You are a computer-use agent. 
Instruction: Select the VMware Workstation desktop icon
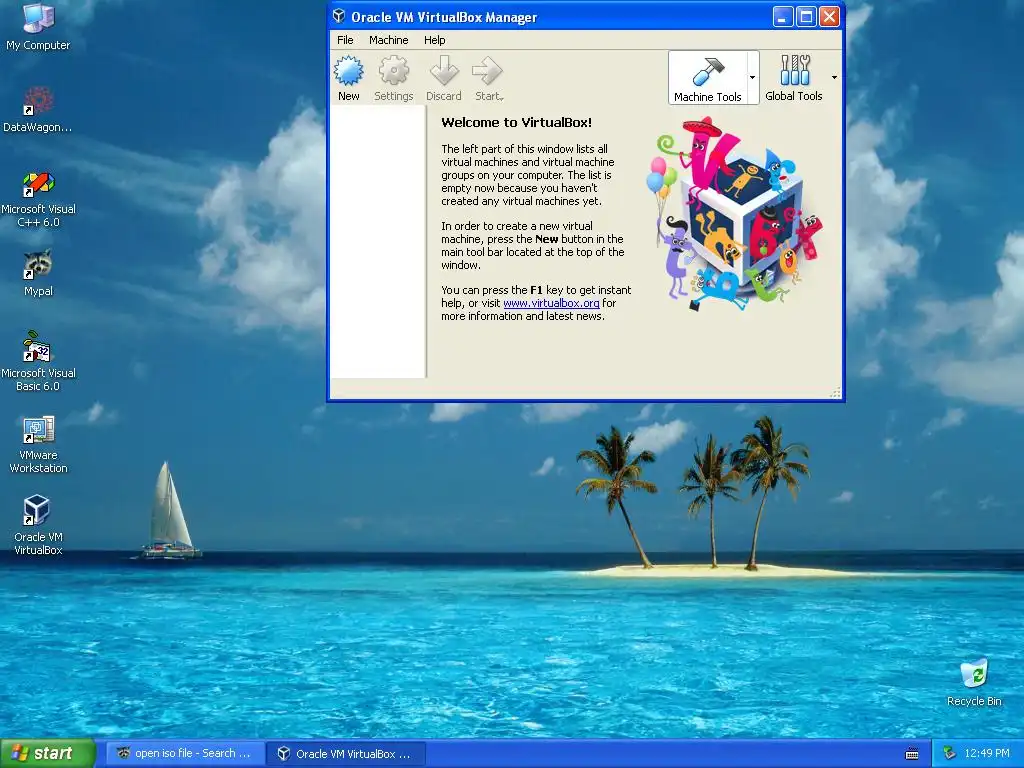[38, 444]
